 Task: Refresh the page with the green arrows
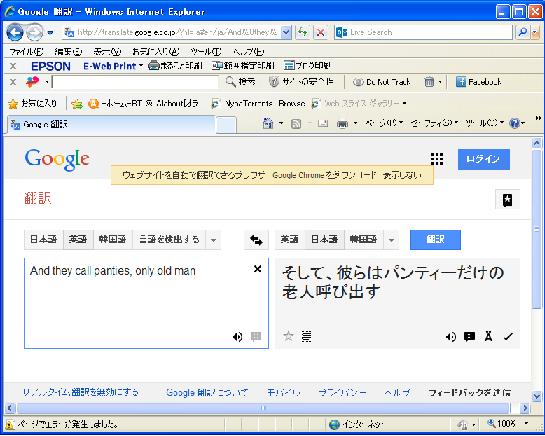303,32
